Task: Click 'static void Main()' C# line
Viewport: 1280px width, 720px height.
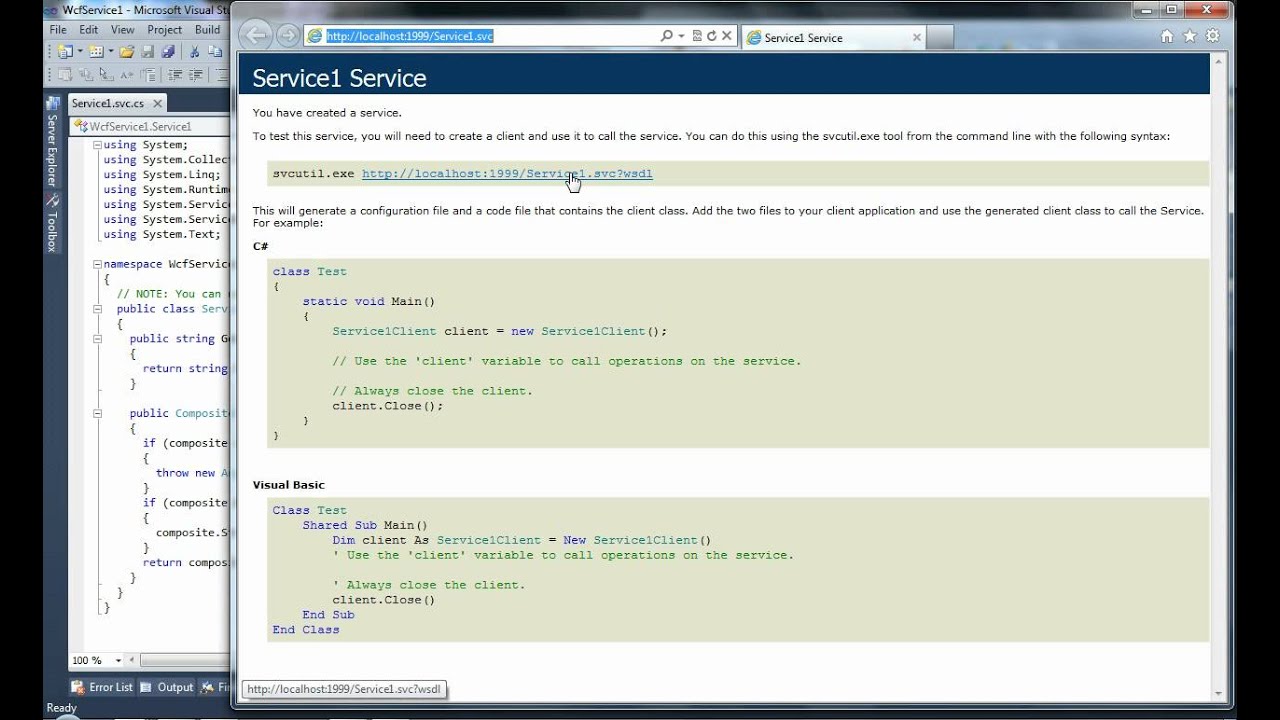Action: click(369, 301)
